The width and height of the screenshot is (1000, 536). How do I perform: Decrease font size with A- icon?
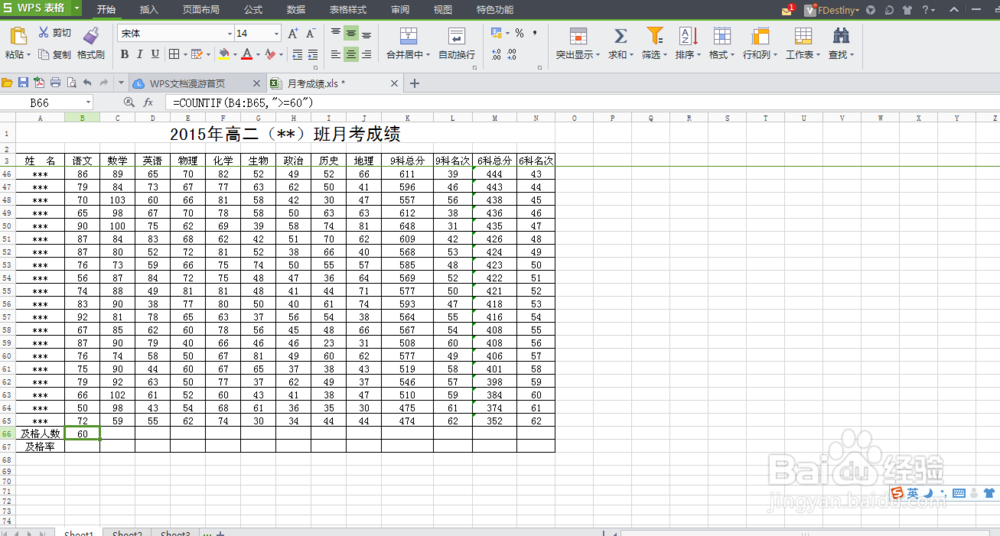pyautogui.click(x=311, y=34)
